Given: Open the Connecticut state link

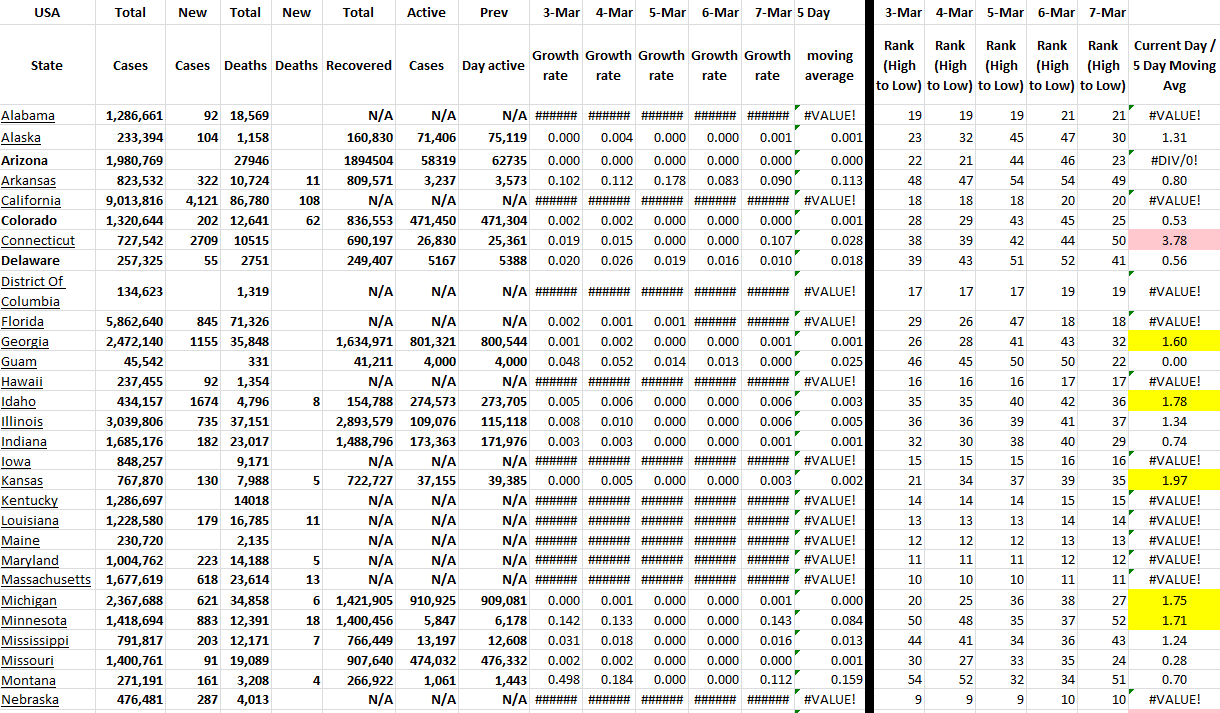Looking at the screenshot, I should [38, 241].
